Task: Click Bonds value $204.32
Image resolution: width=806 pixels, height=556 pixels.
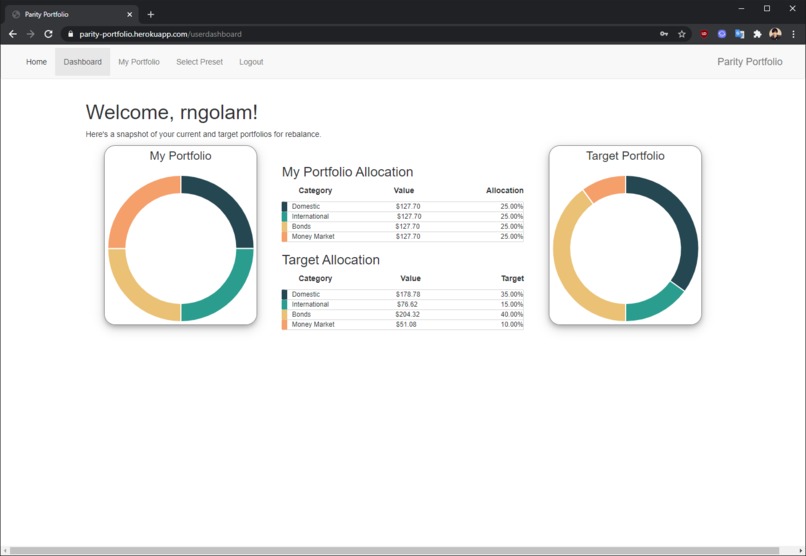Action: point(407,314)
